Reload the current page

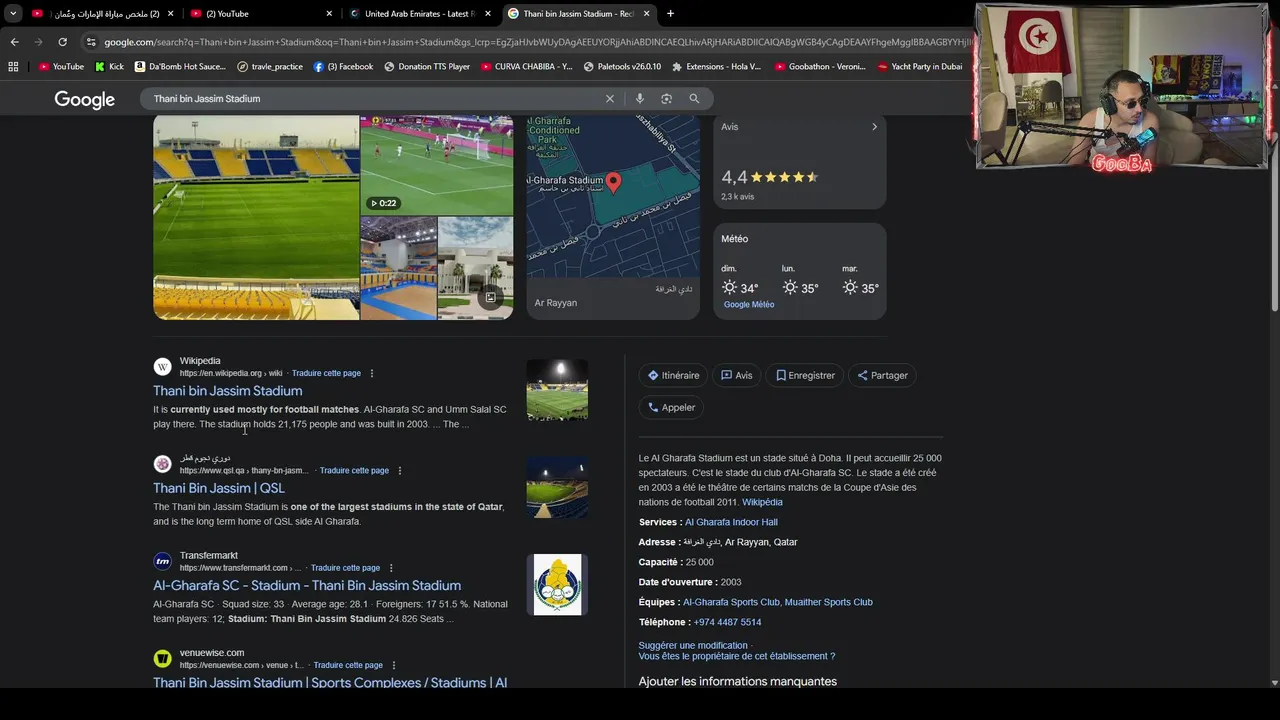click(62, 42)
